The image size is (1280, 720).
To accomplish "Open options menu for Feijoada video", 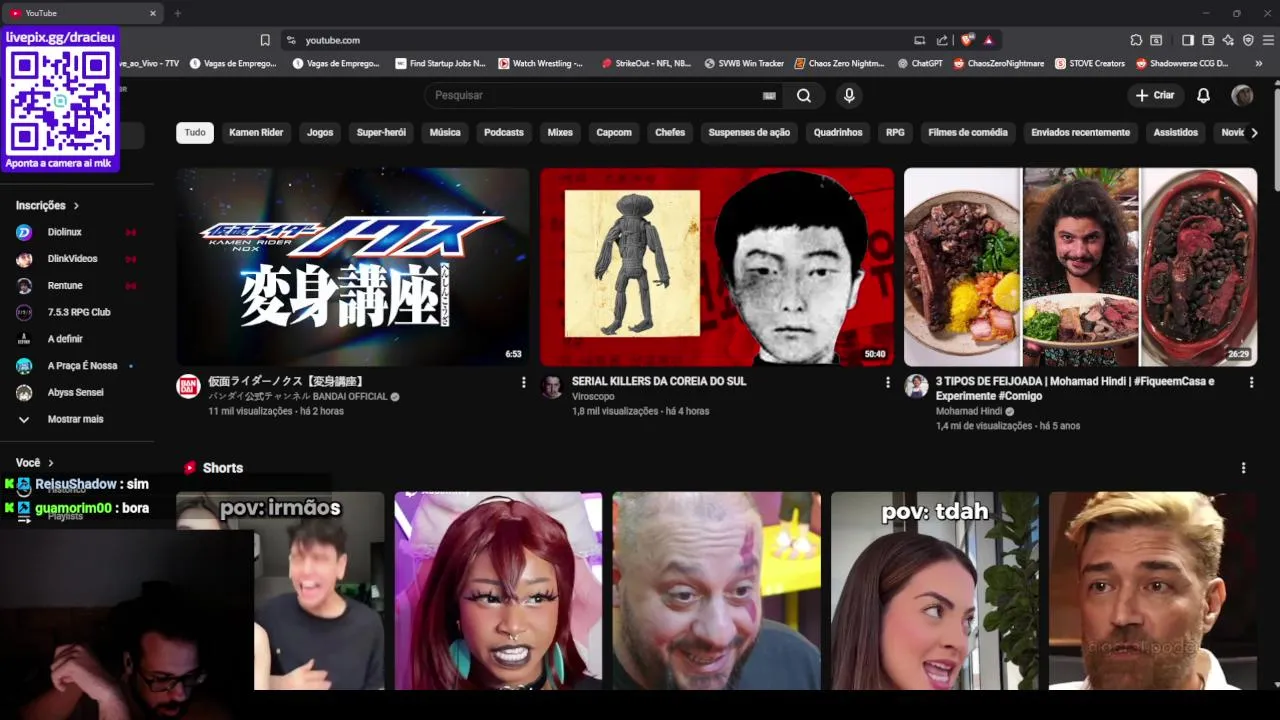I will pyautogui.click(x=1251, y=382).
